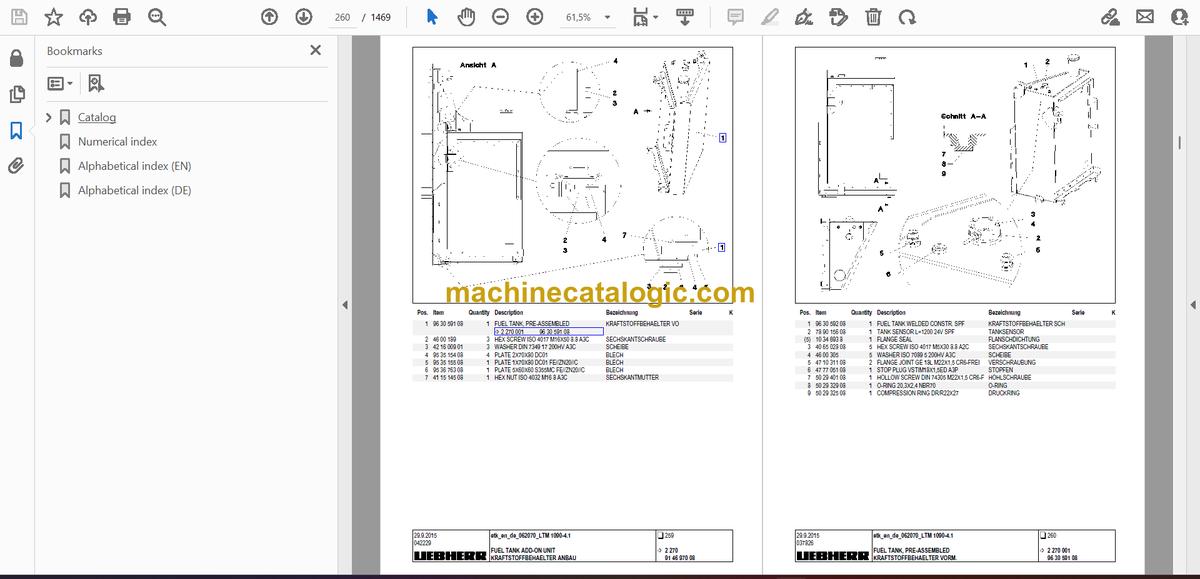Go to next page arrow
Viewport: 1200px width, 579px height.
click(303, 17)
